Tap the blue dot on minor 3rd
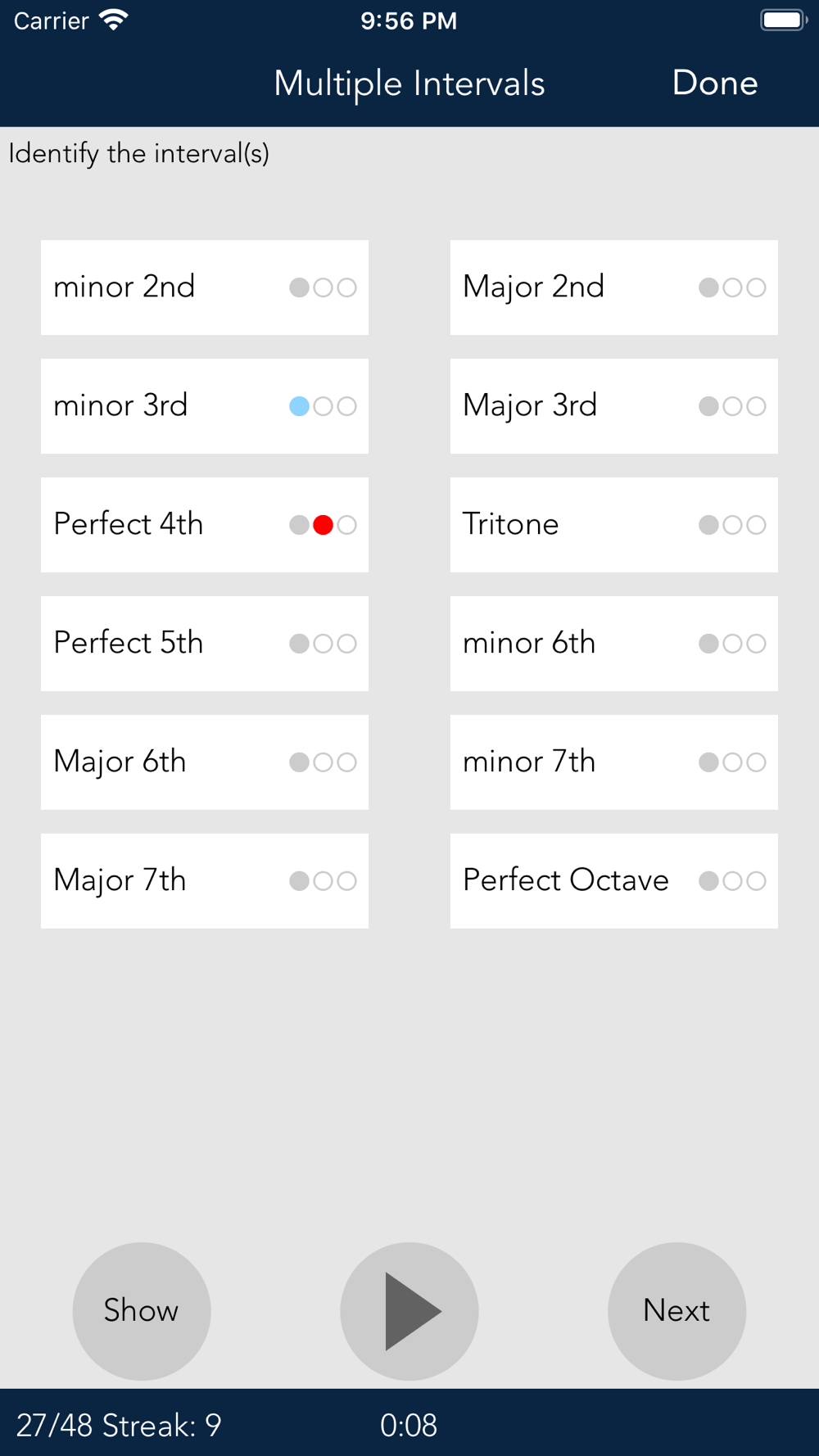 coord(300,406)
